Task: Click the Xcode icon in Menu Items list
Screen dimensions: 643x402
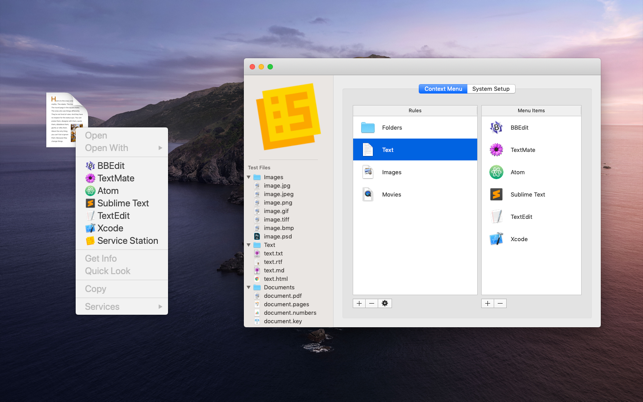Action: pos(496,239)
